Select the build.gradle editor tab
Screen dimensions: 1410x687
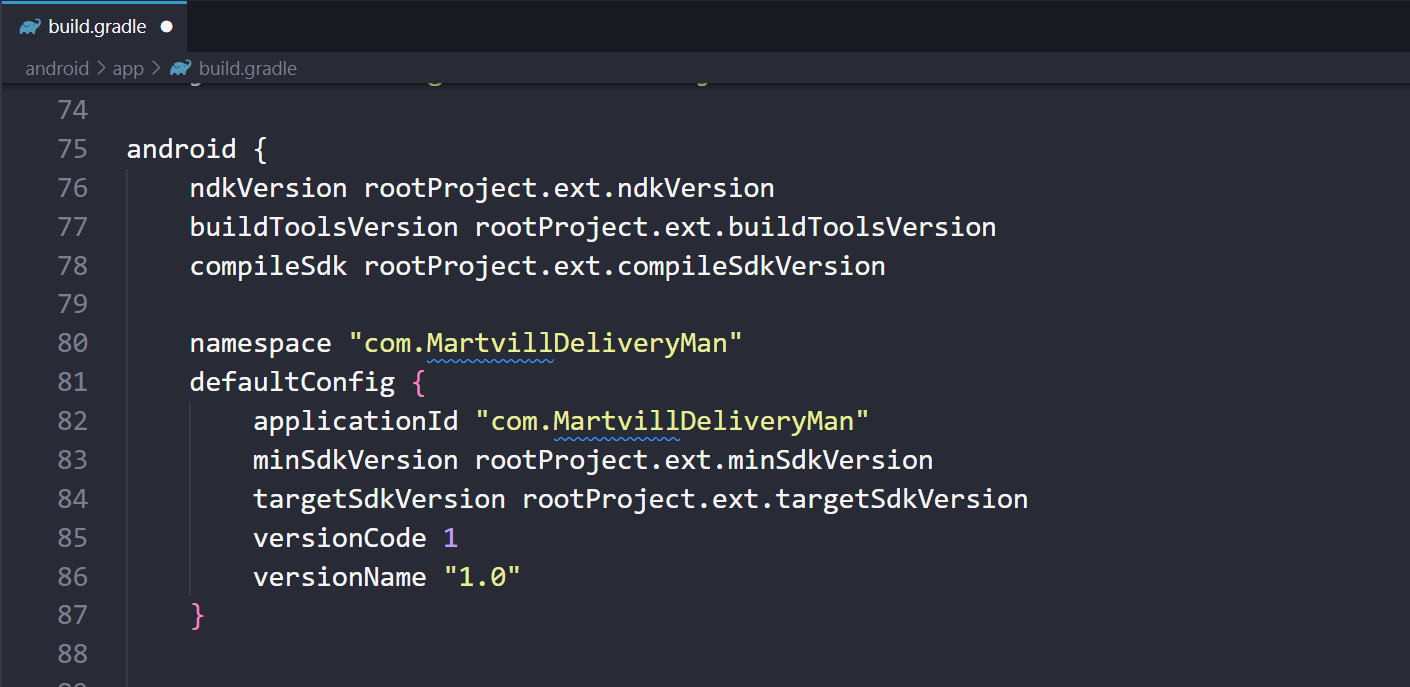(x=96, y=27)
